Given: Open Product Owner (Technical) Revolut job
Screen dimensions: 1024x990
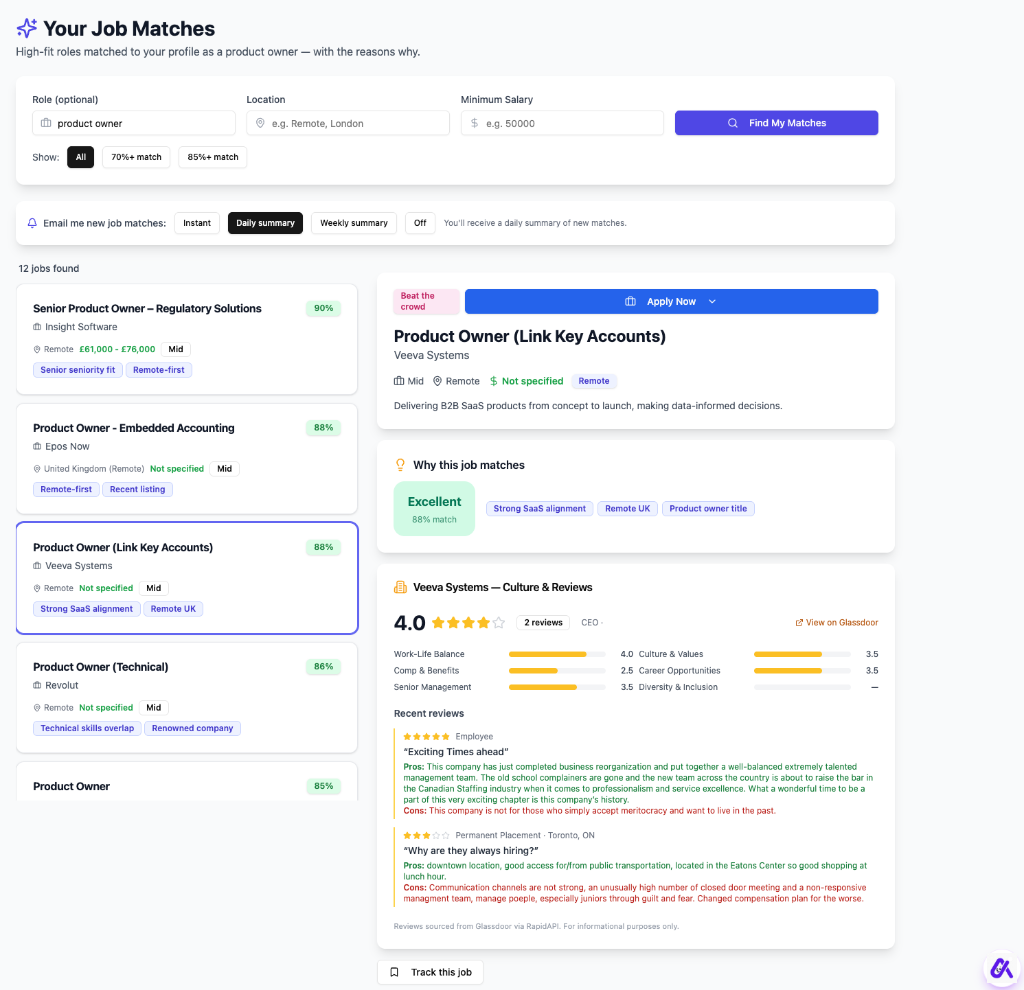Looking at the screenshot, I should (x=187, y=697).
